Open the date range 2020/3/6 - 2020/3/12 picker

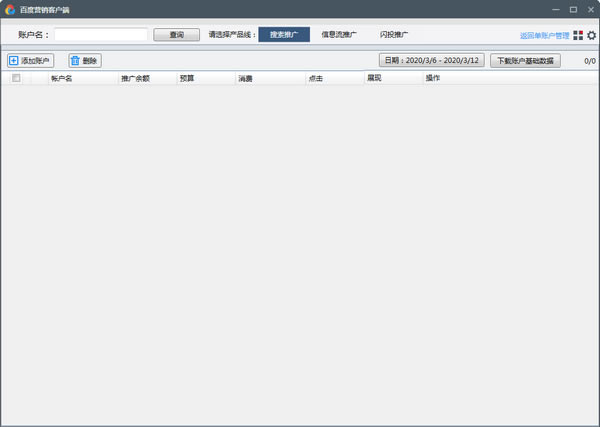coord(431,61)
